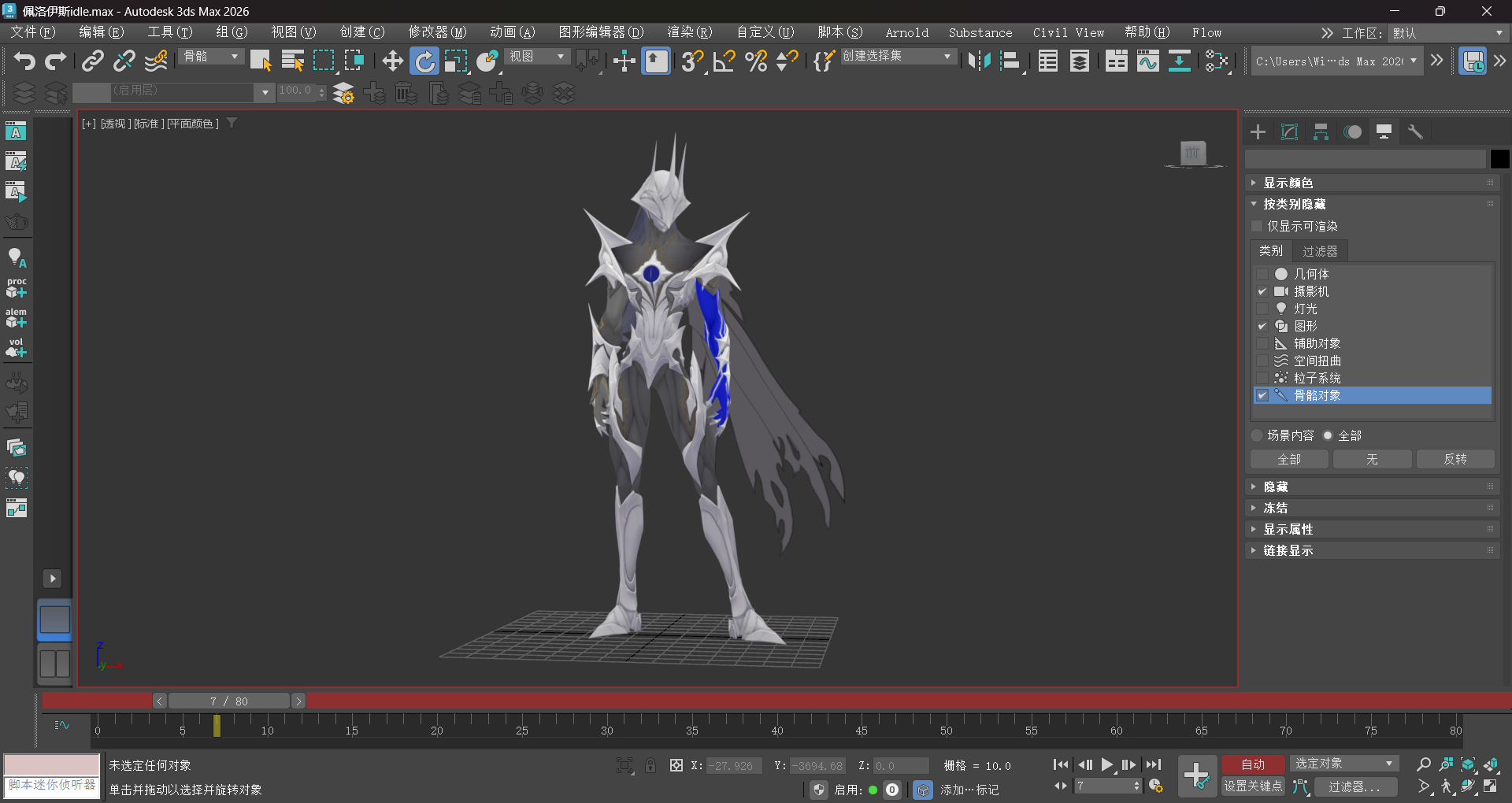Click the 无 button

click(1372, 459)
